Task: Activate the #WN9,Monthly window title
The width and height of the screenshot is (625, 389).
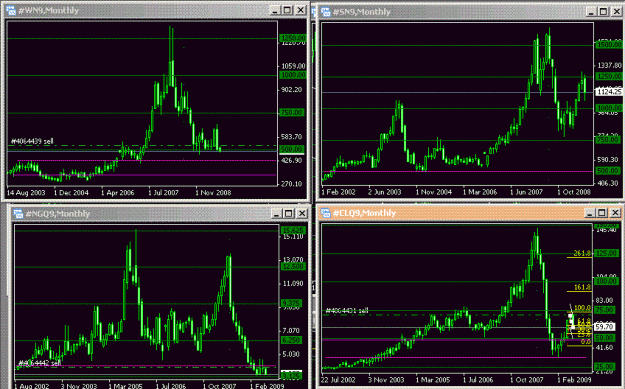Action: (x=49, y=10)
